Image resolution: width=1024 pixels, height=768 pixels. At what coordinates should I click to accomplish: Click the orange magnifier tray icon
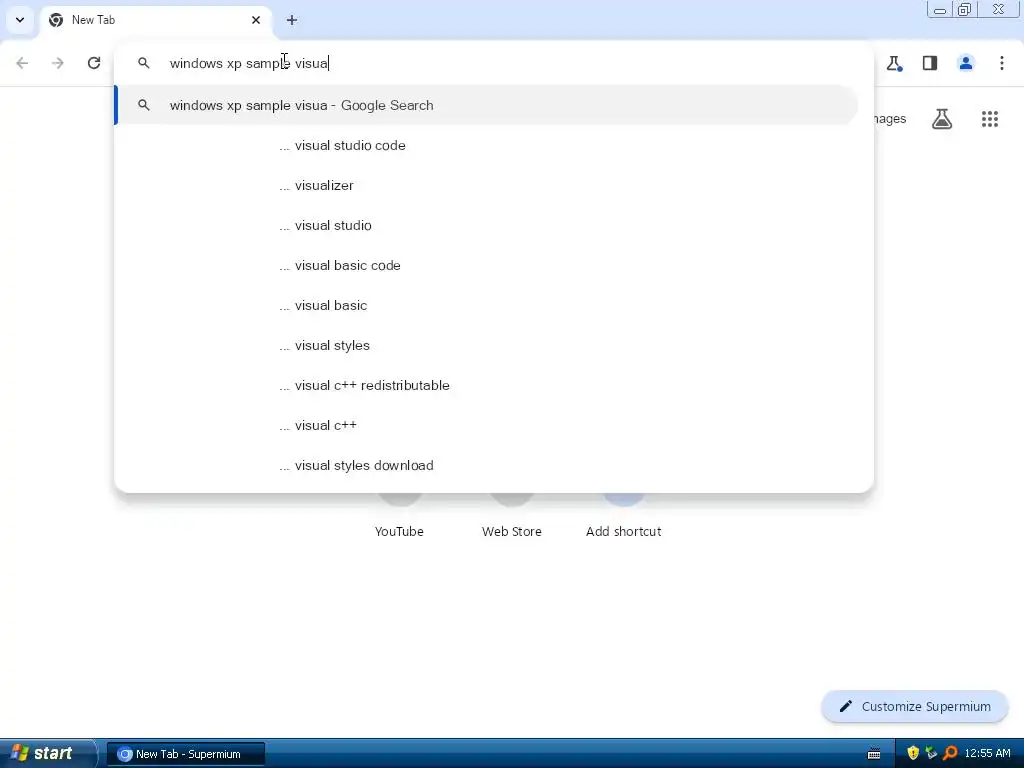950,753
